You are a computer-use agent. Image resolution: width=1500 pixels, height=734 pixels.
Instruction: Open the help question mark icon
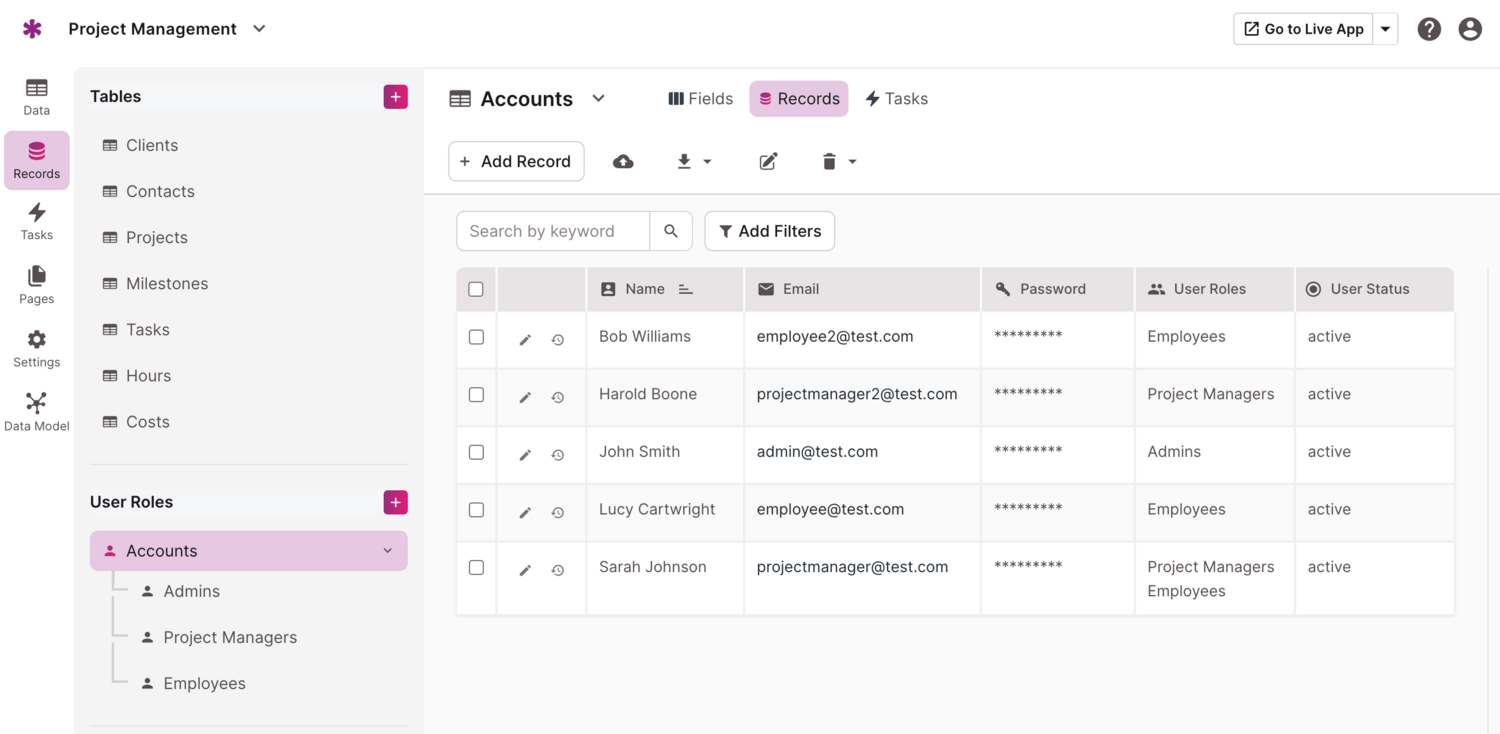[x=1429, y=29]
